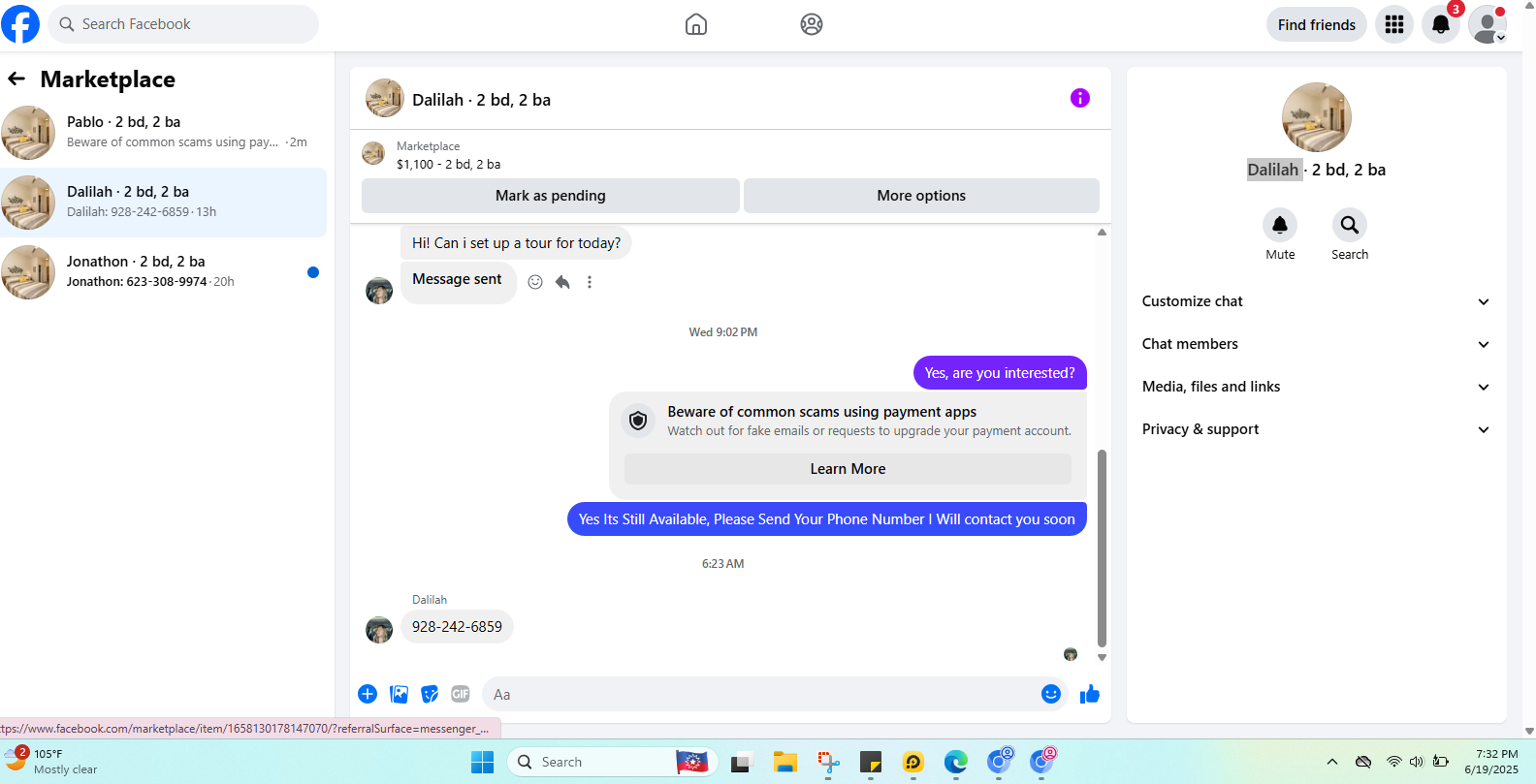Open the OneDrive cloud tray icon
Viewport: 1536px width, 784px height.
1363,762
